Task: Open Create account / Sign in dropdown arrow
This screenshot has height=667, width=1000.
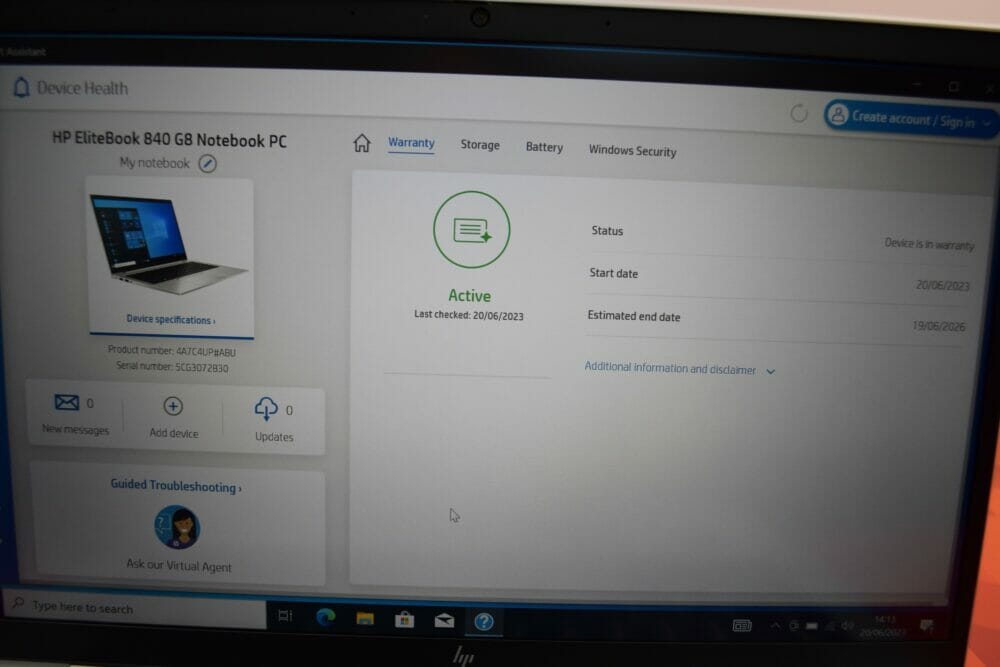Action: click(986, 122)
